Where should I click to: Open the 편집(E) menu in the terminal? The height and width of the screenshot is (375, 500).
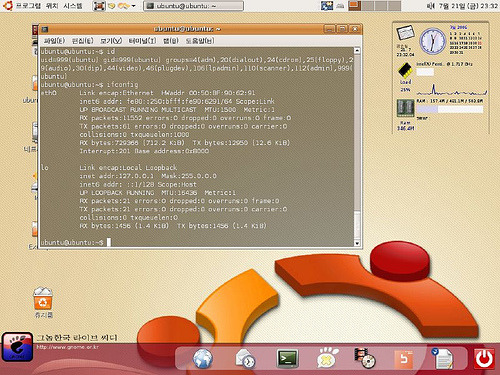coord(82,41)
